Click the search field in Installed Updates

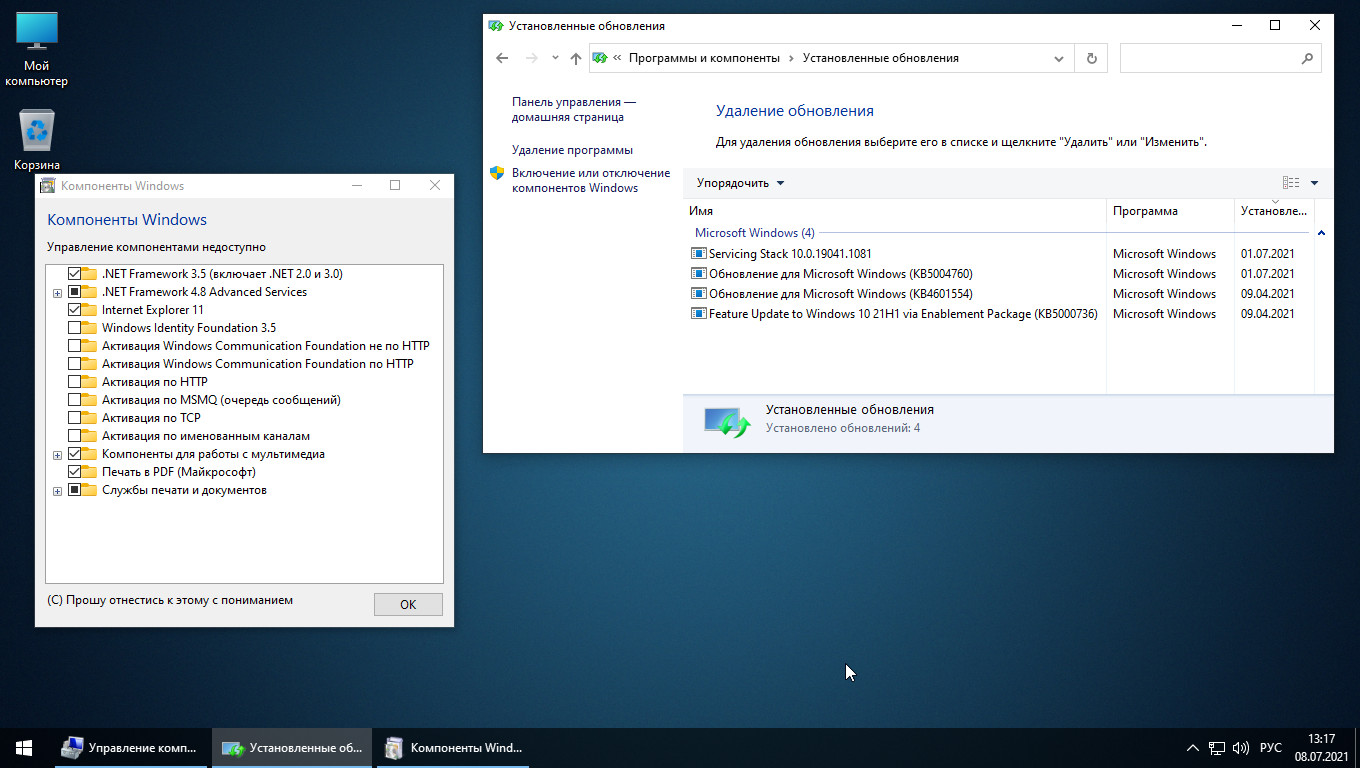[x=1210, y=58]
